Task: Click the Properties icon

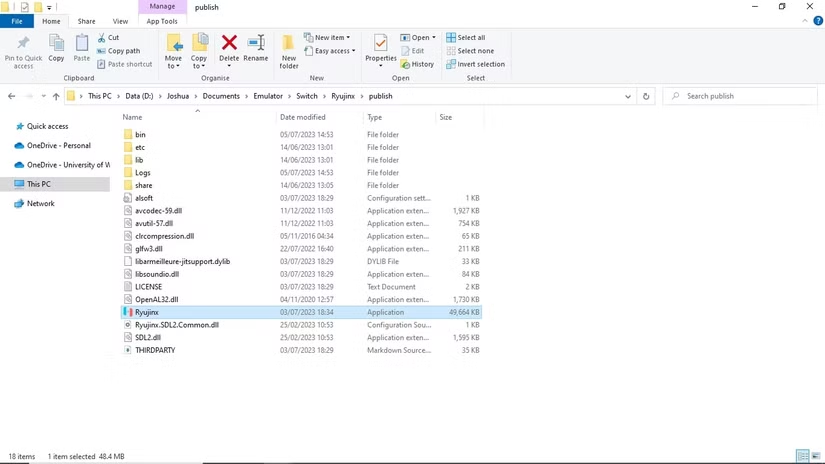Action: click(380, 43)
